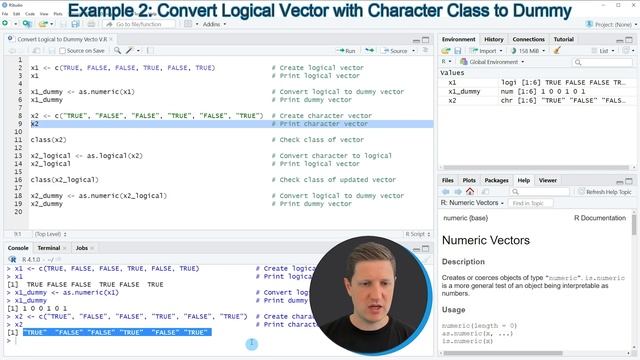This screenshot has width=640, height=360.
Task: Switch to the Tutorial tab
Action: (564, 39)
